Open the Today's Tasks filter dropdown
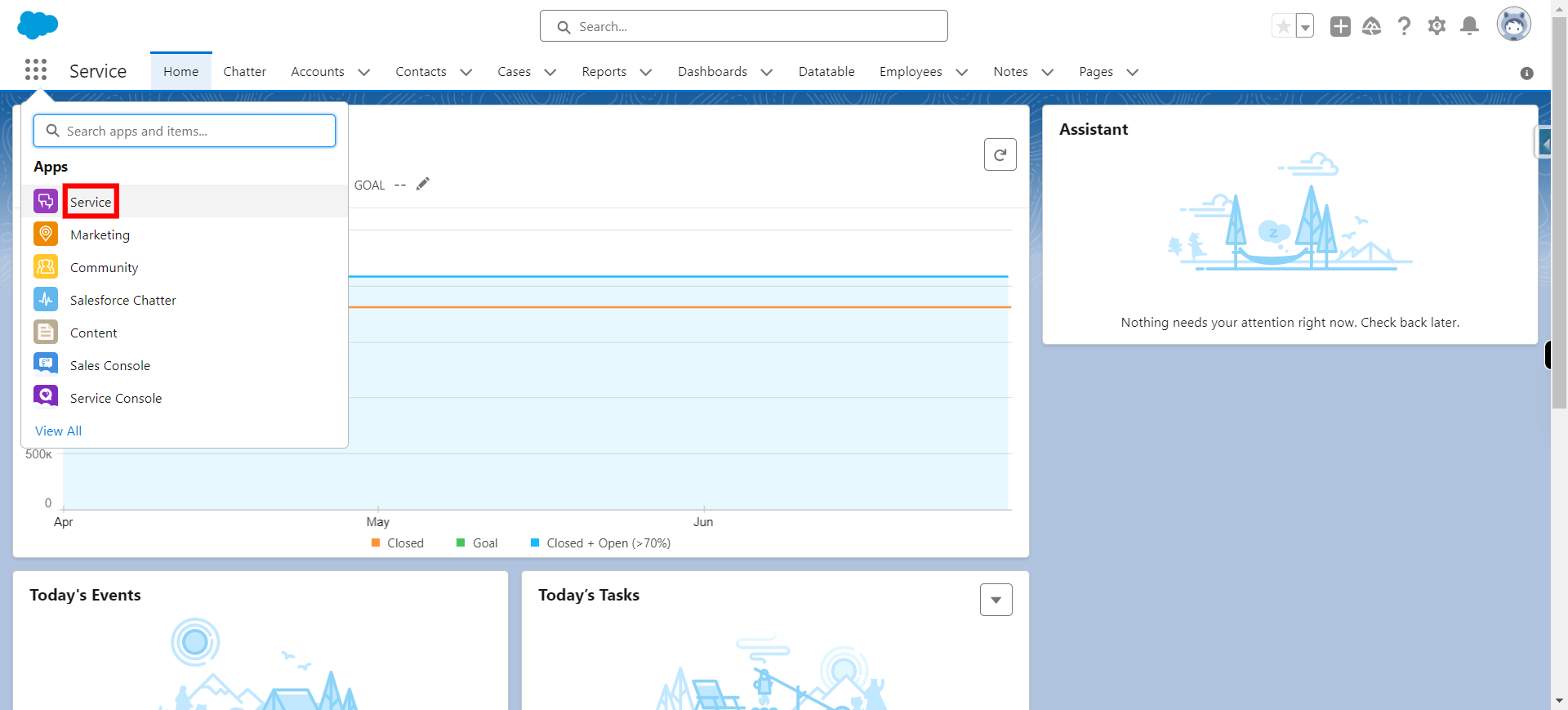 point(996,600)
